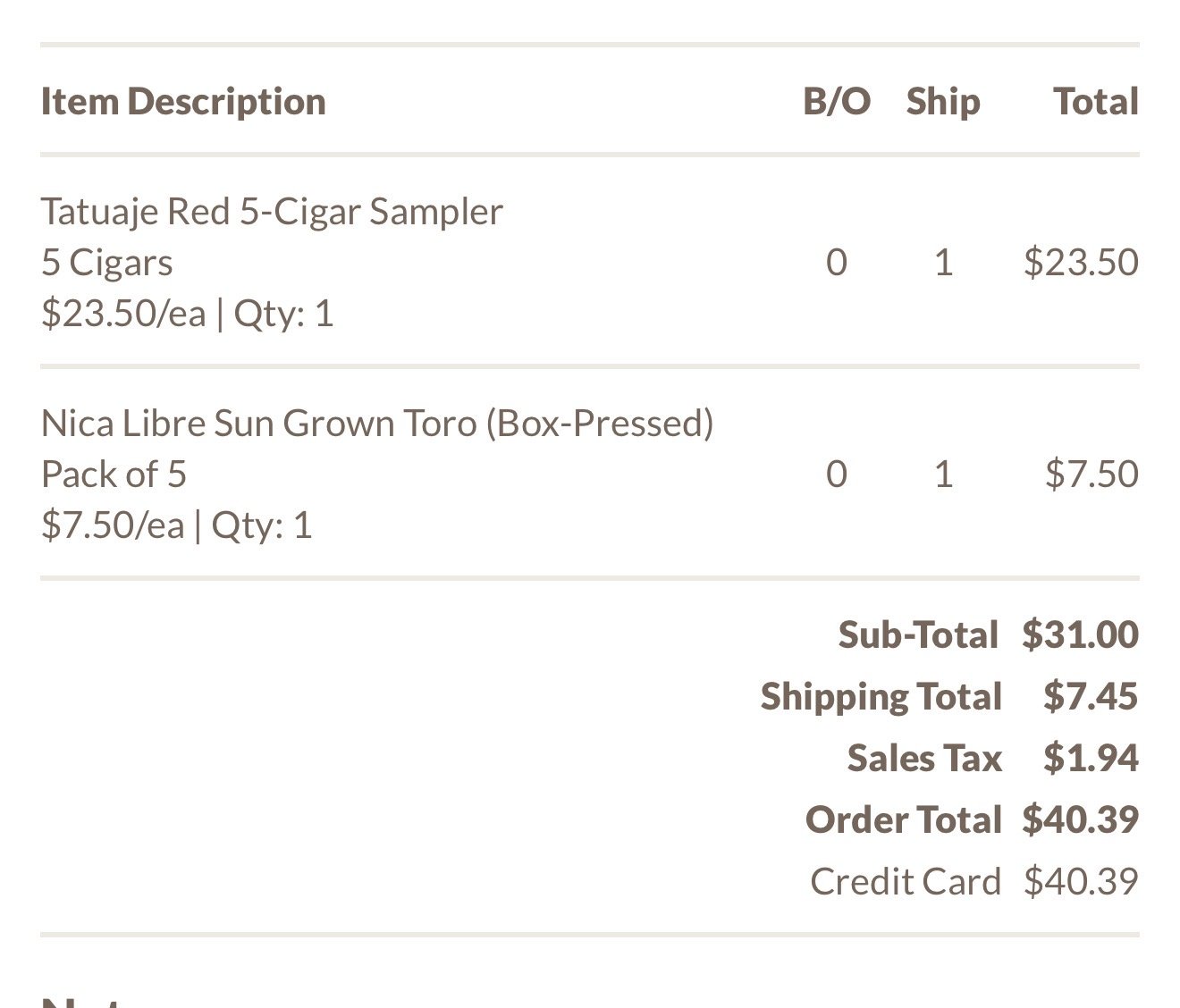Screen dimensions: 1180x1008
Task: Open the Tatuaje Red 5-Cigar Sampler item
Action: point(272,212)
